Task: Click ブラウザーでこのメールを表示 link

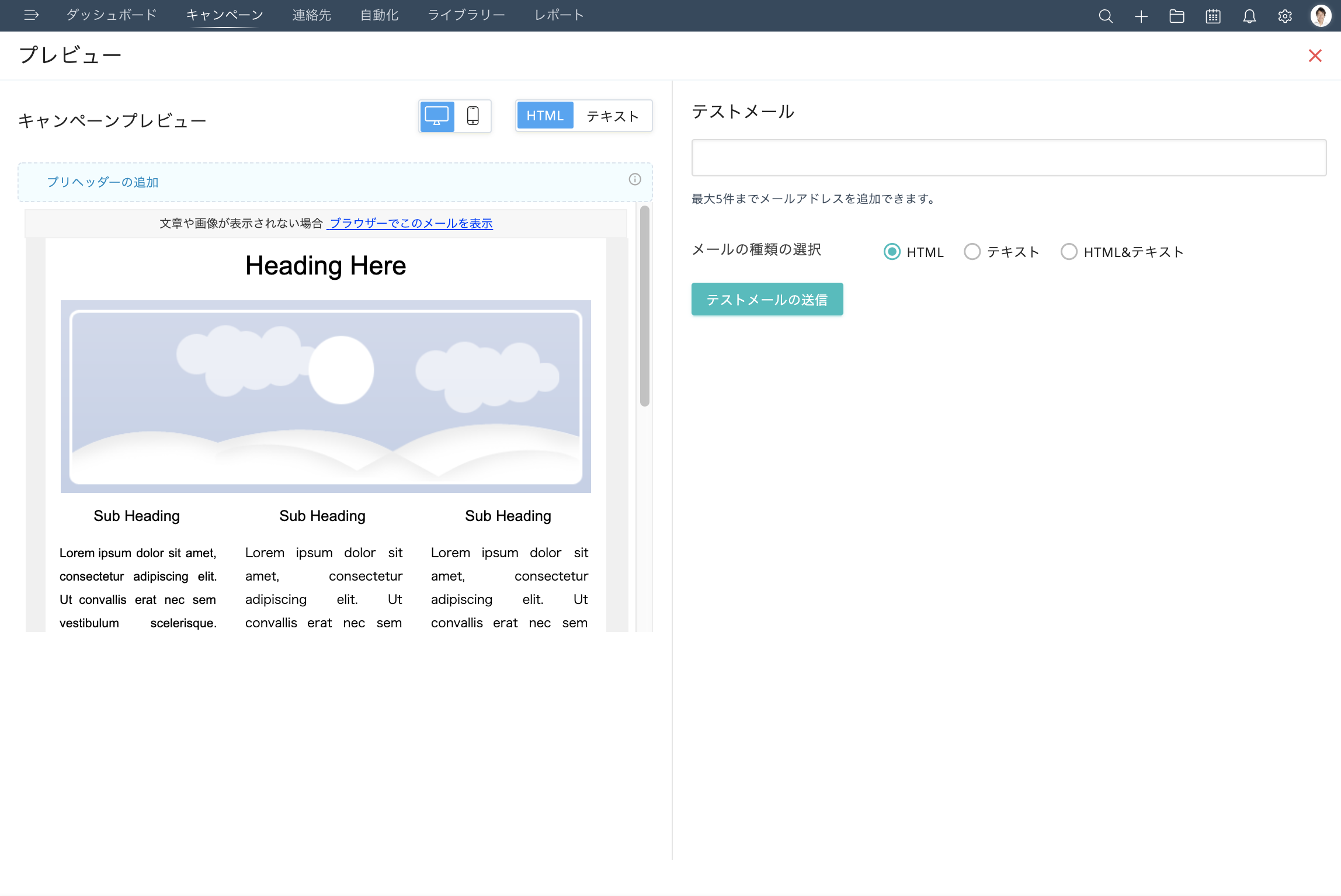Action: pos(411,223)
